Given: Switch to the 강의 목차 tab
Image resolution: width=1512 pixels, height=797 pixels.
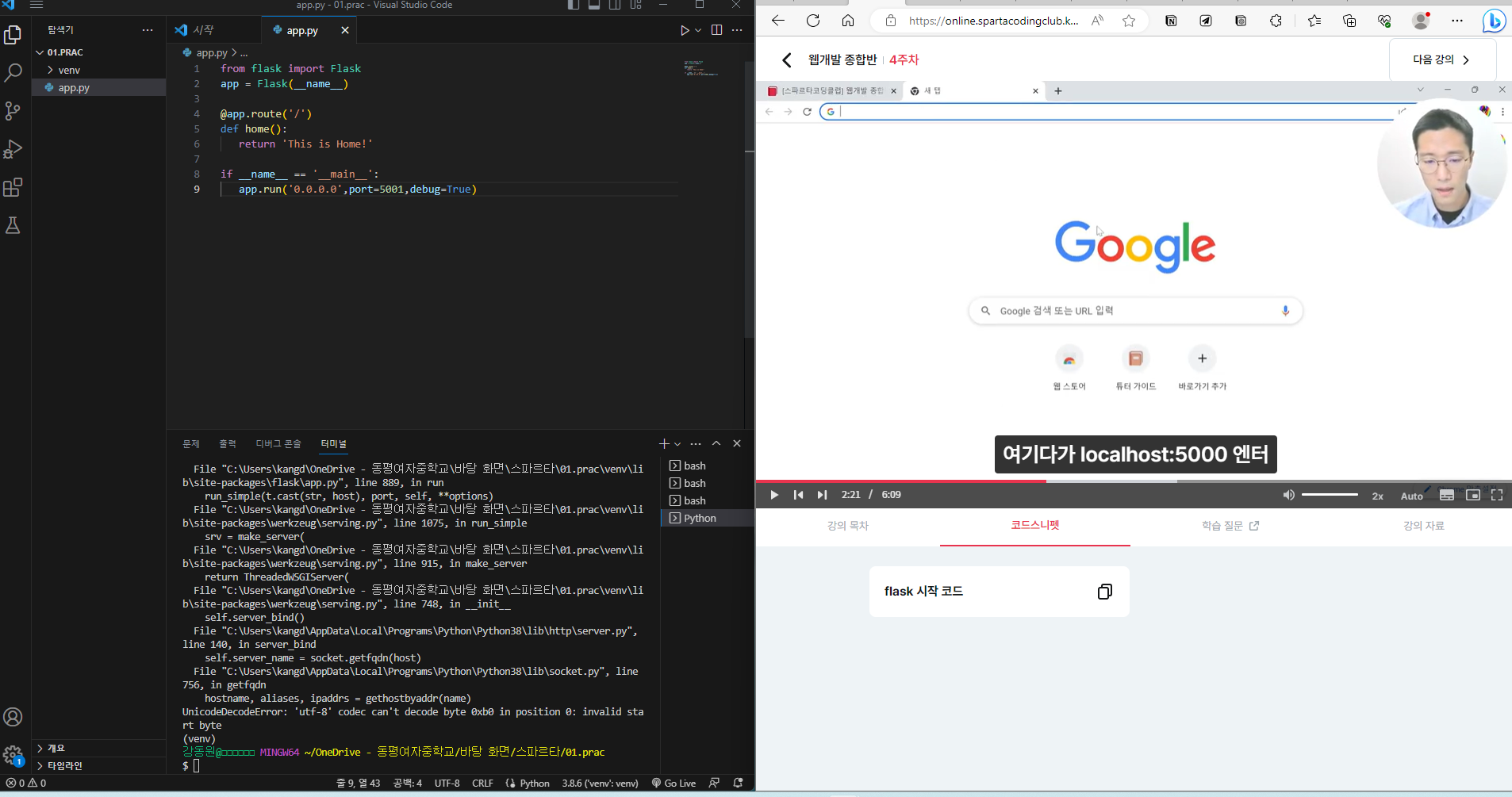Looking at the screenshot, I should [847, 526].
